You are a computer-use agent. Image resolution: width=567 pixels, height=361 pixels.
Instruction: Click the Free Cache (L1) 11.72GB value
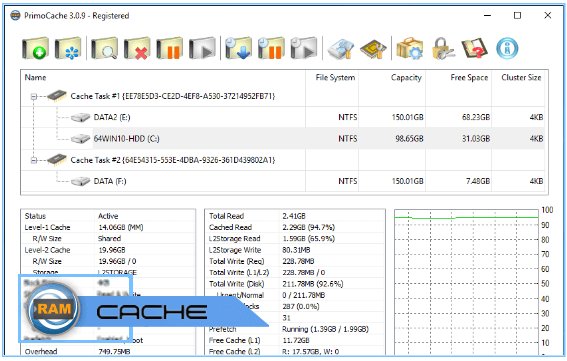pos(296,340)
